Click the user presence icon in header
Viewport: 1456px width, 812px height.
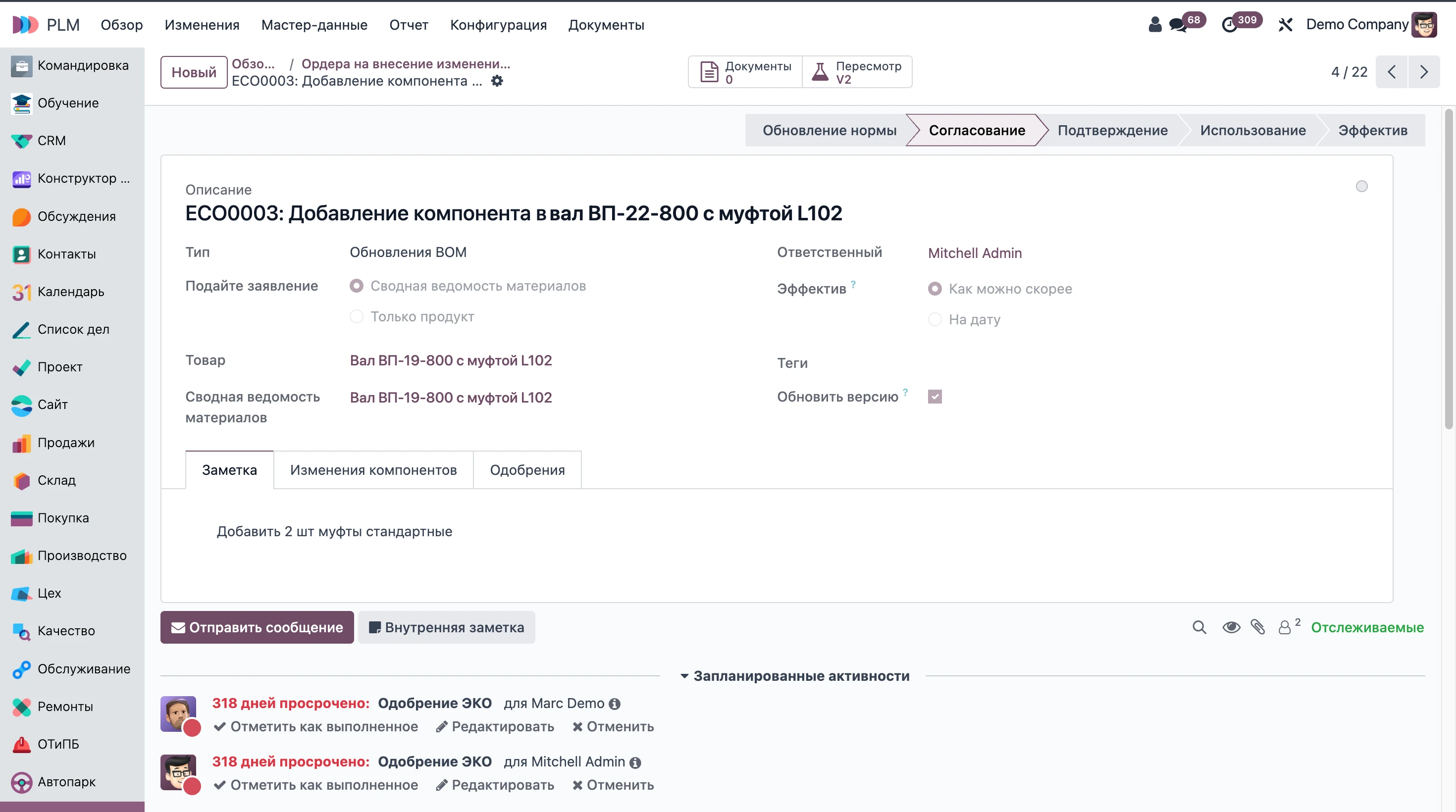(x=1155, y=24)
